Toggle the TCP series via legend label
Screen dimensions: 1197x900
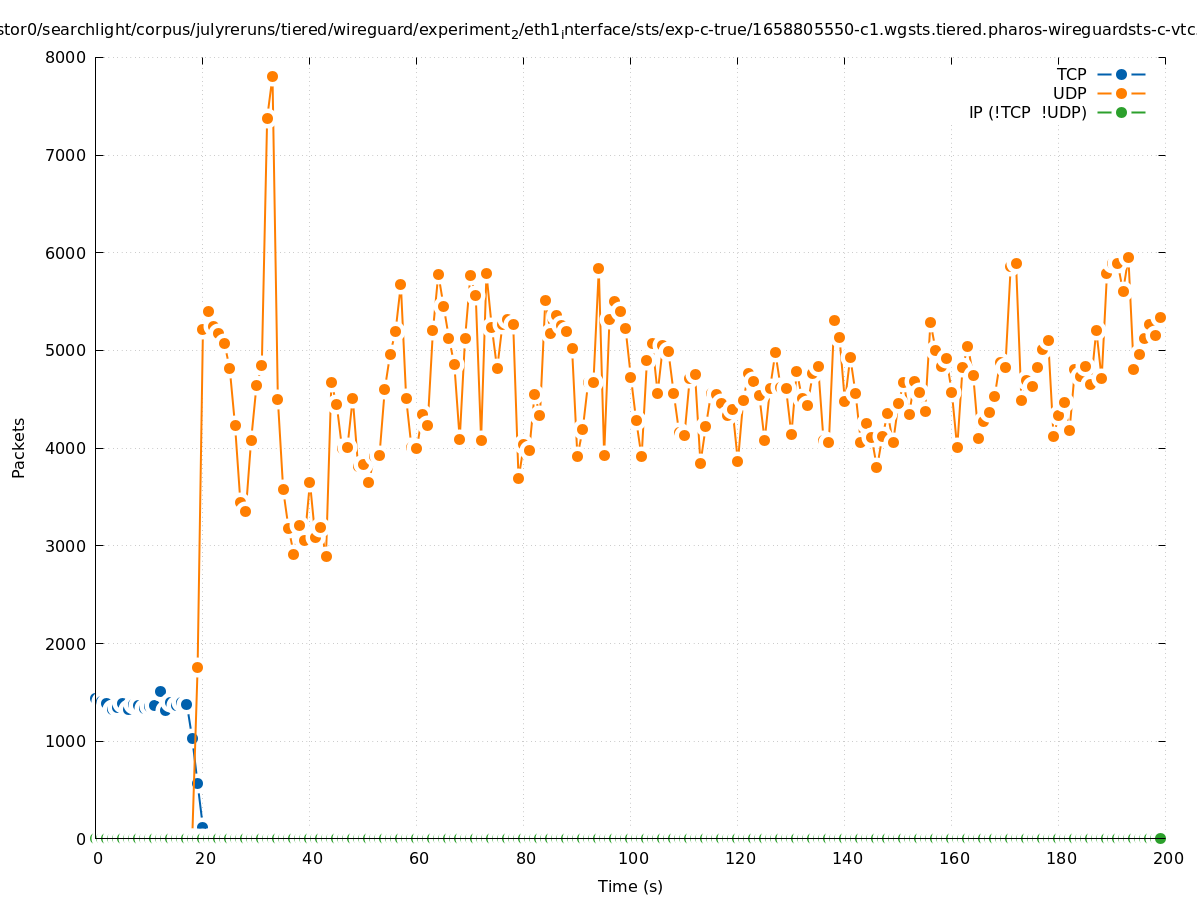1071,74
